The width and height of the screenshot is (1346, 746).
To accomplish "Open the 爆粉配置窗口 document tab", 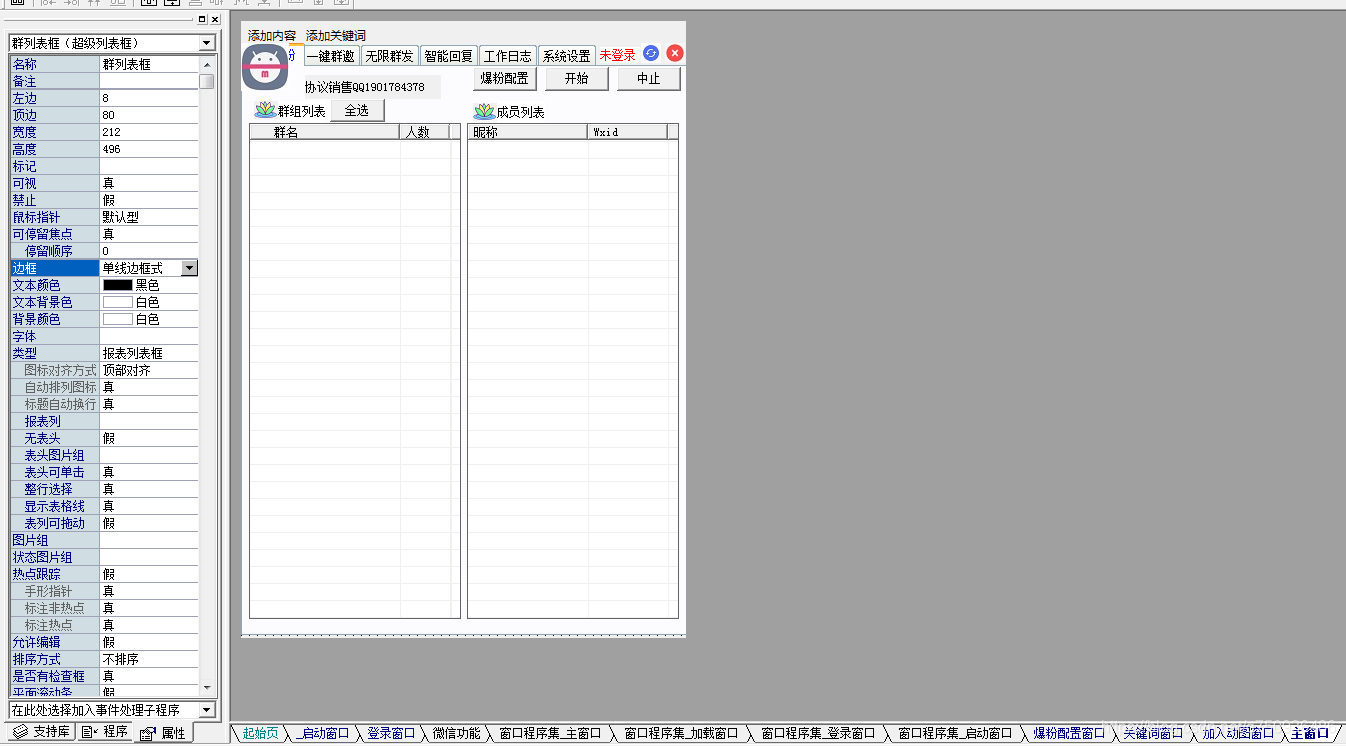I will click(1069, 734).
